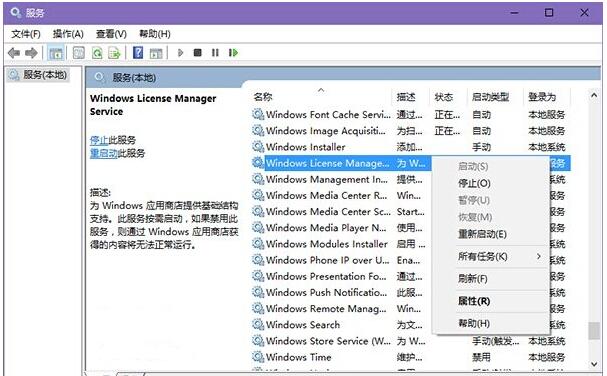Click the gear icon beside Windows Time

(x=258, y=357)
